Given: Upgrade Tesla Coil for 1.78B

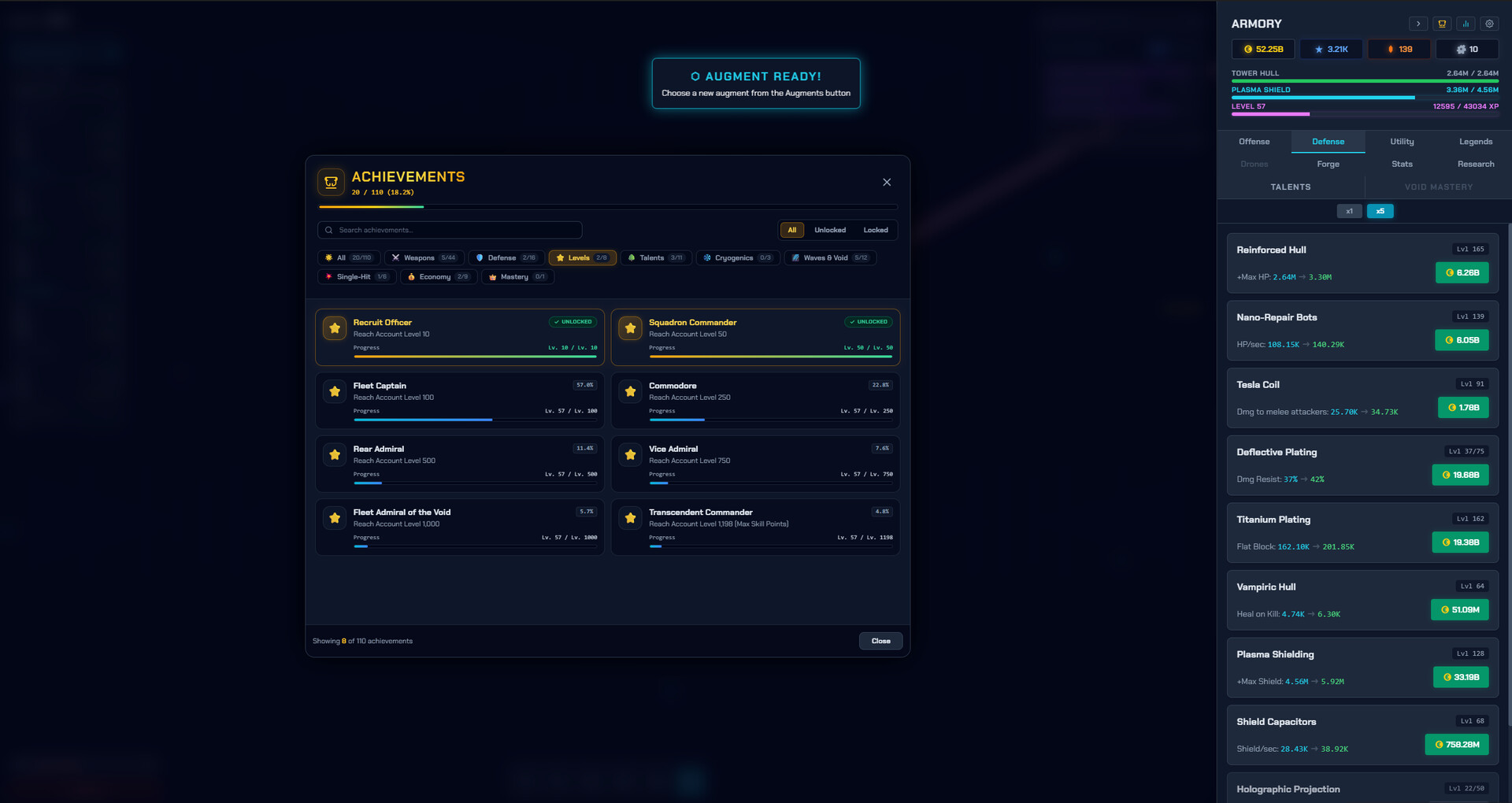Looking at the screenshot, I should click(1463, 407).
